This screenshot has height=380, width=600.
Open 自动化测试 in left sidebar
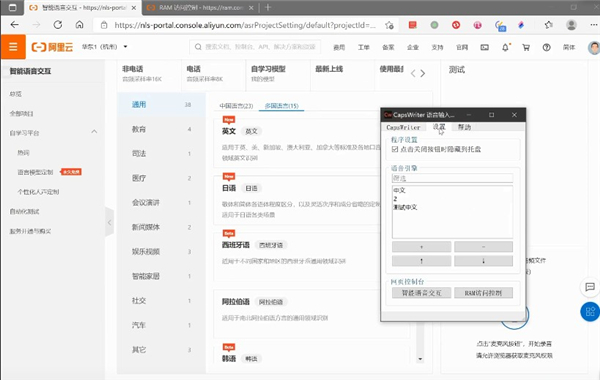pyautogui.click(x=24, y=212)
